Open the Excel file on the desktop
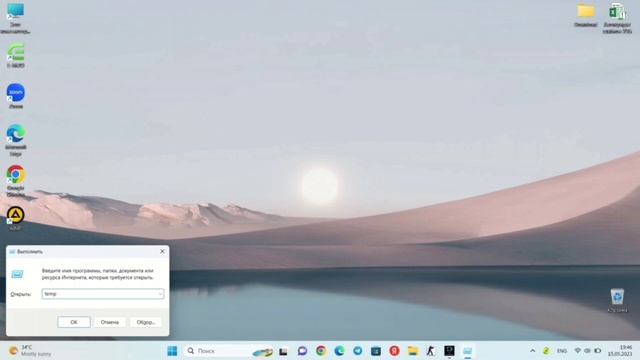640x360 pixels. click(617, 18)
